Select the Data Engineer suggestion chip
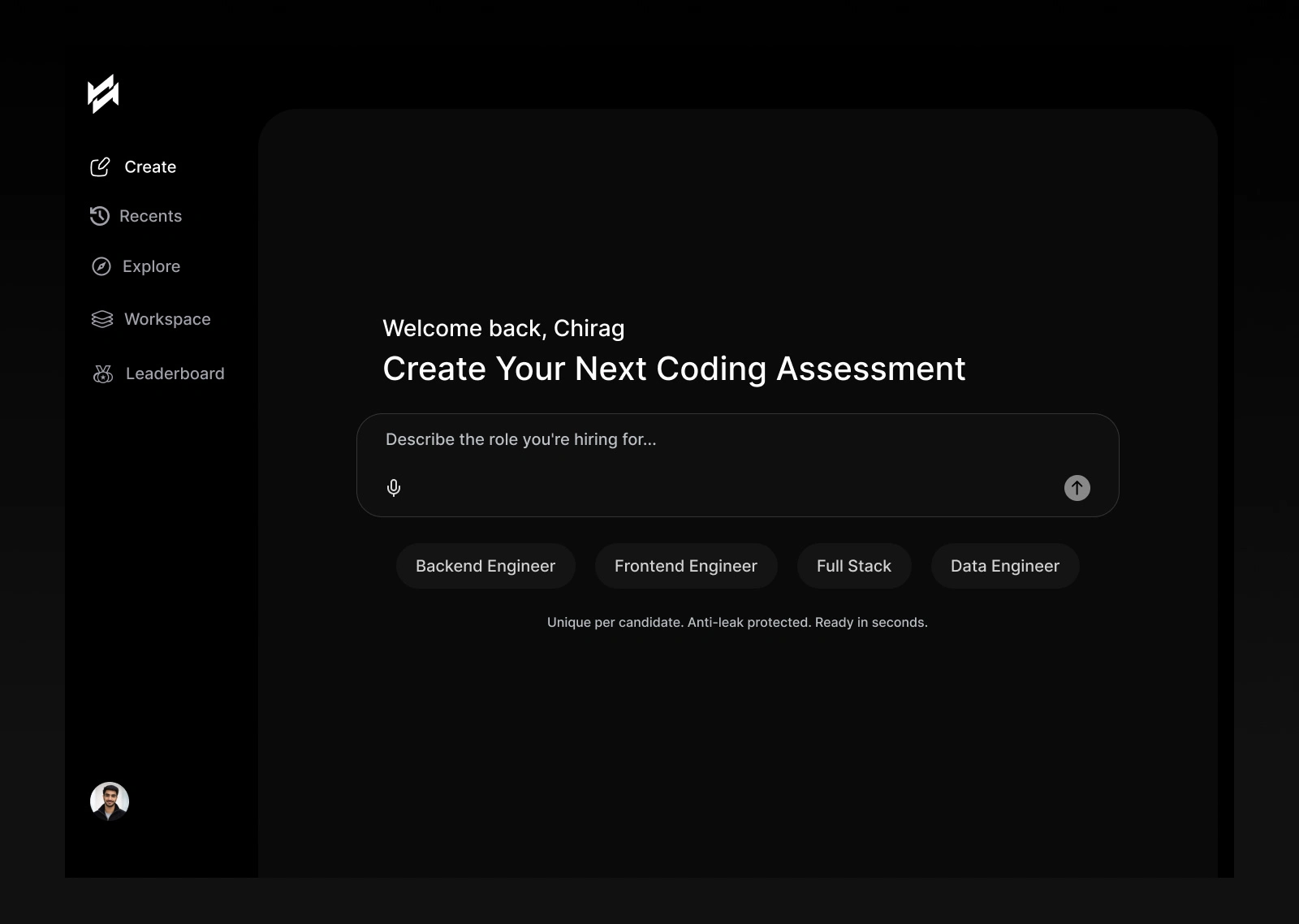1299x924 pixels. pyautogui.click(x=1005, y=566)
